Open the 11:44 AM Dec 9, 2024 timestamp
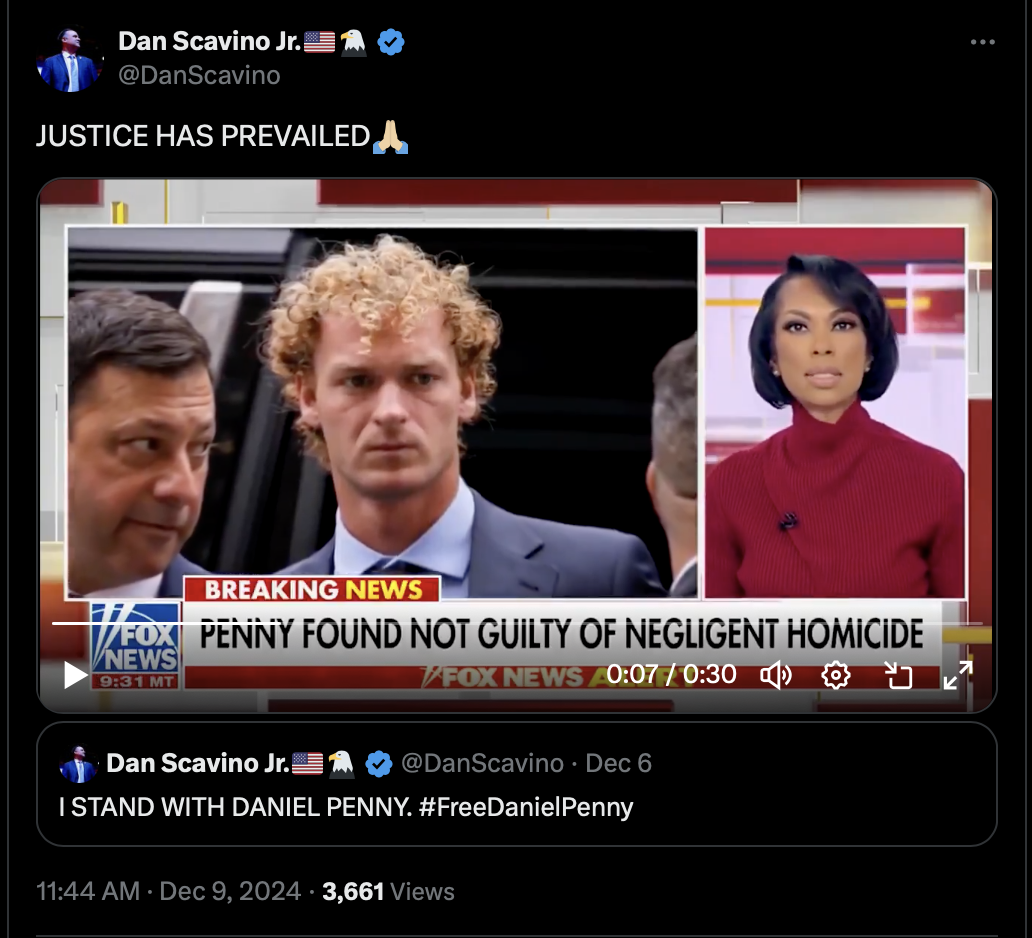This screenshot has height=938, width=1032. pos(168,891)
